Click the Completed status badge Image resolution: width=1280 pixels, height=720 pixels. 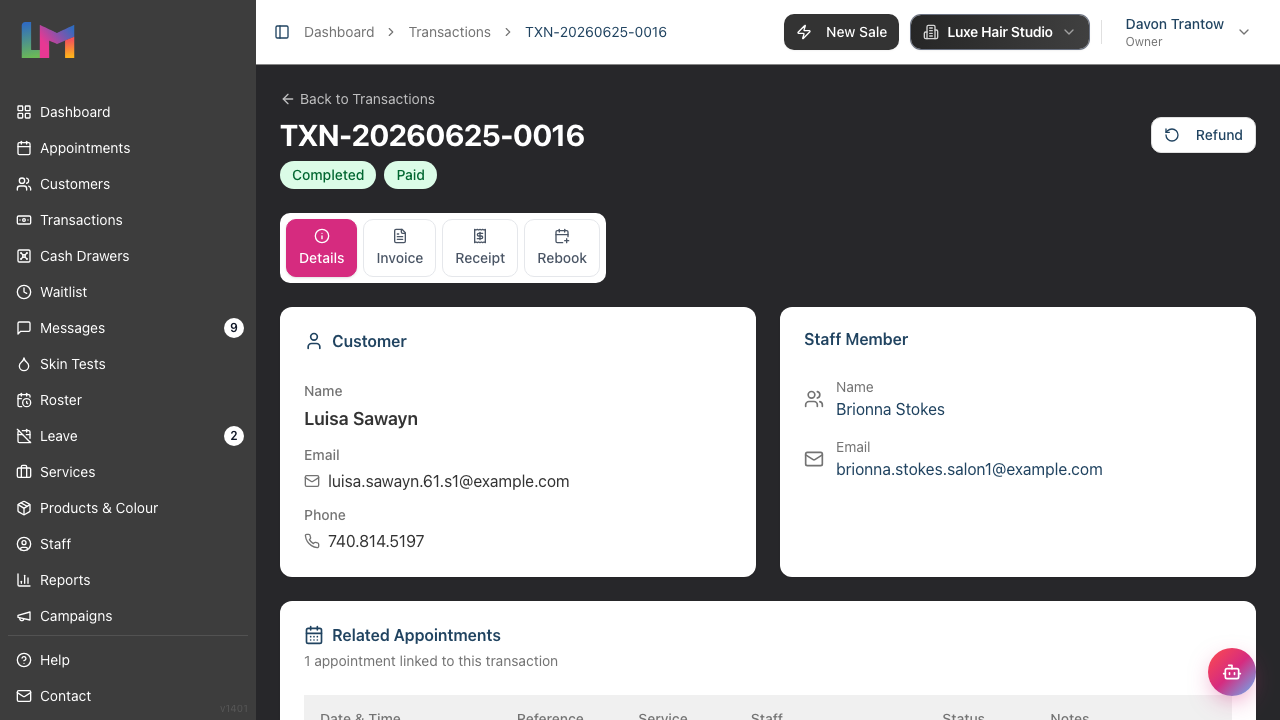(328, 175)
